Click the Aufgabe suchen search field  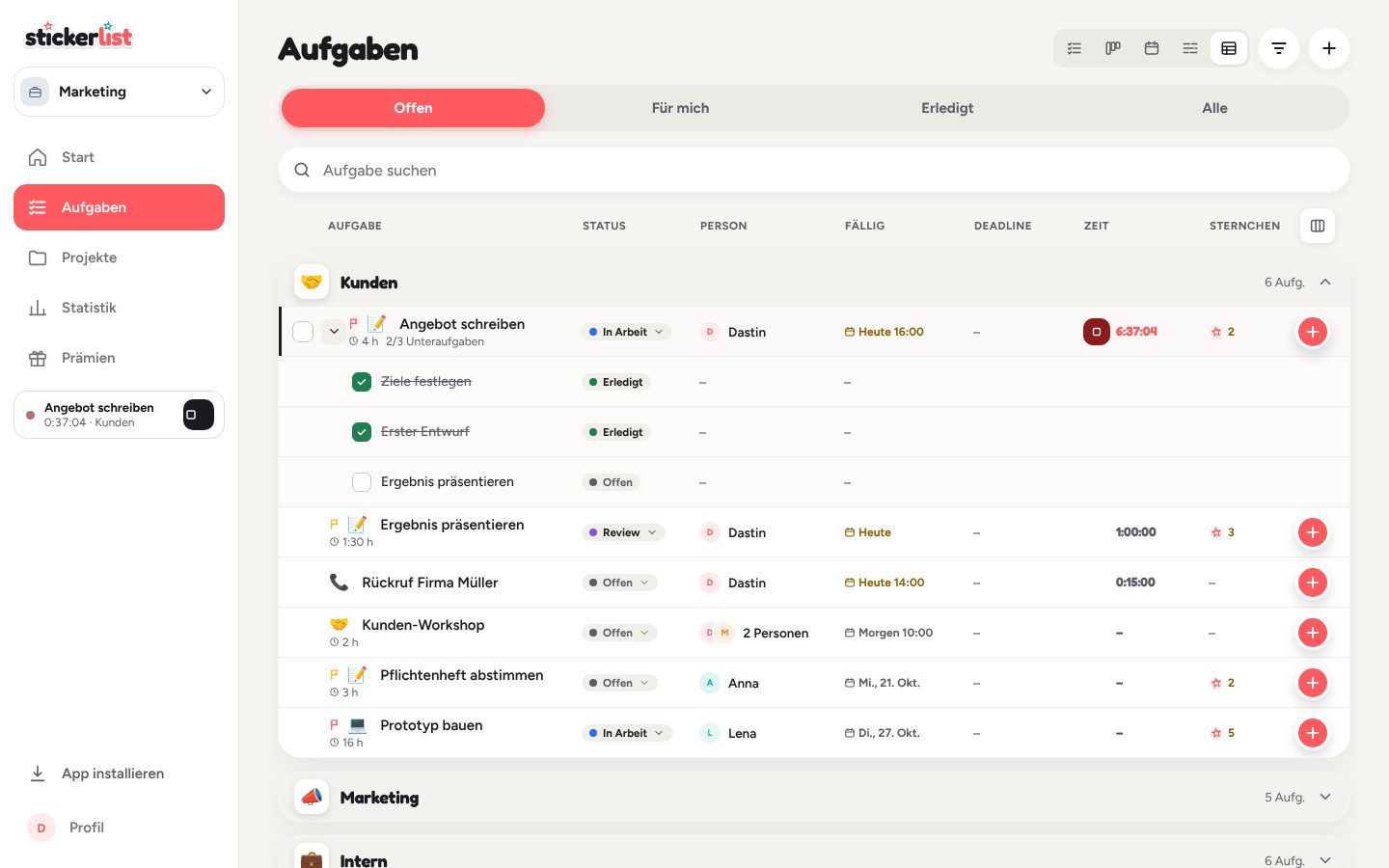[x=814, y=170]
